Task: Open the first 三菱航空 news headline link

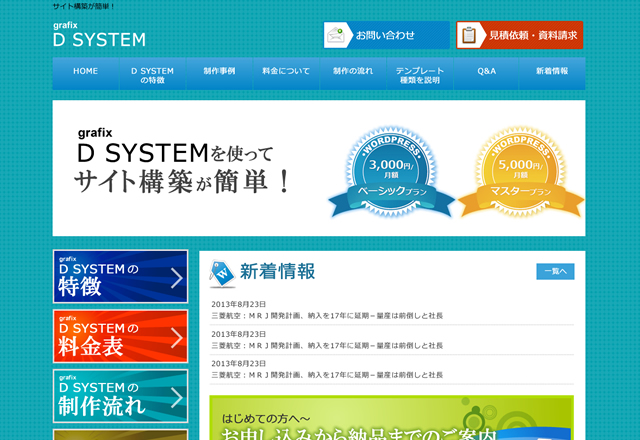Action: click(x=327, y=316)
